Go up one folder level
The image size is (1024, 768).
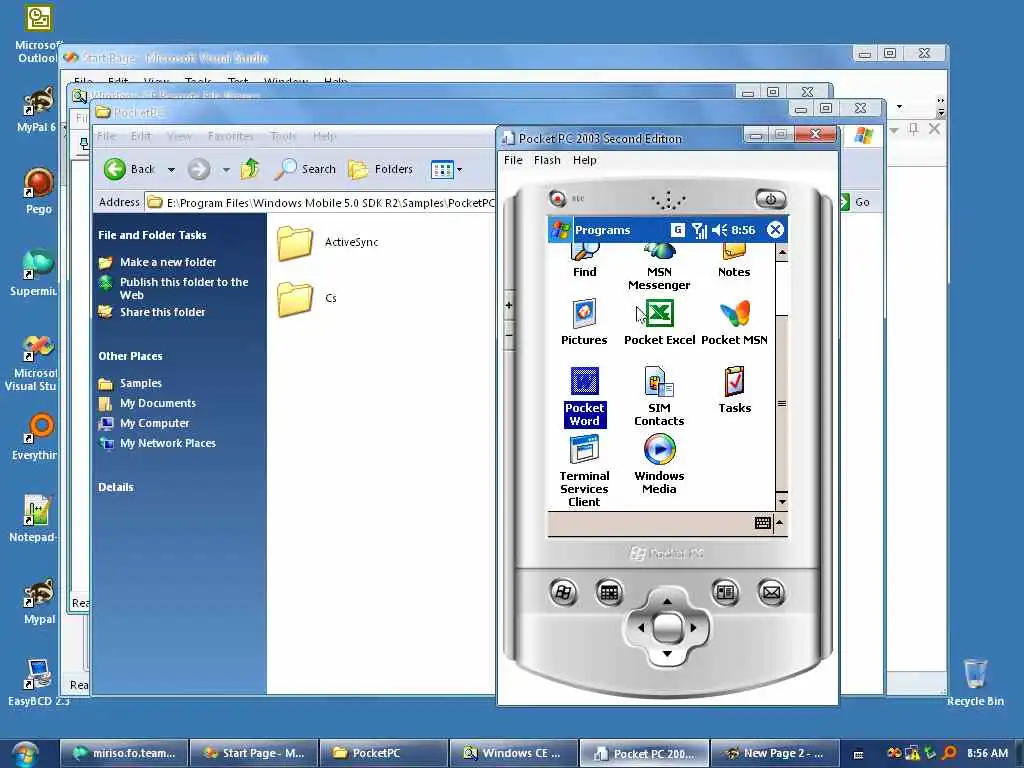point(249,169)
